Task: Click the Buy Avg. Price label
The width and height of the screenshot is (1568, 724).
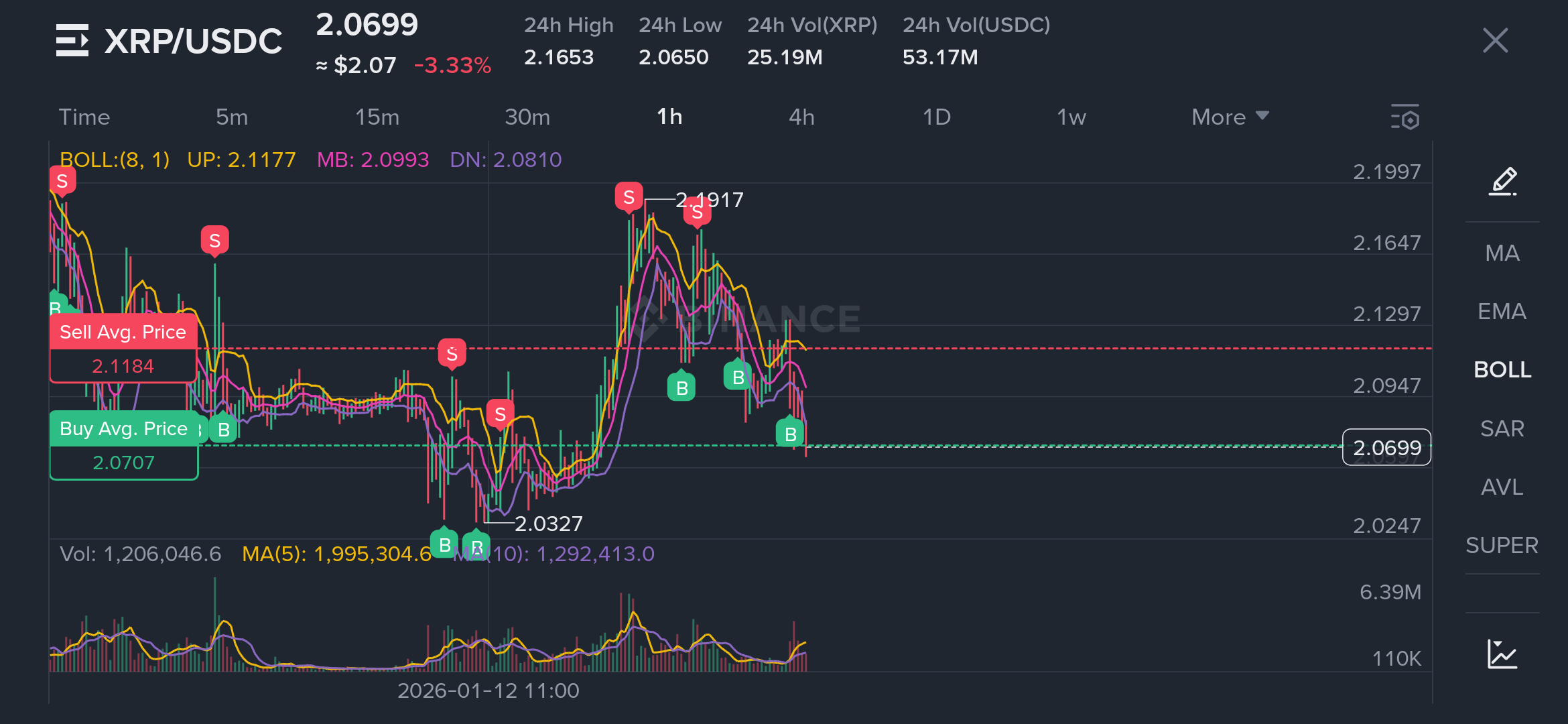Action: [123, 429]
